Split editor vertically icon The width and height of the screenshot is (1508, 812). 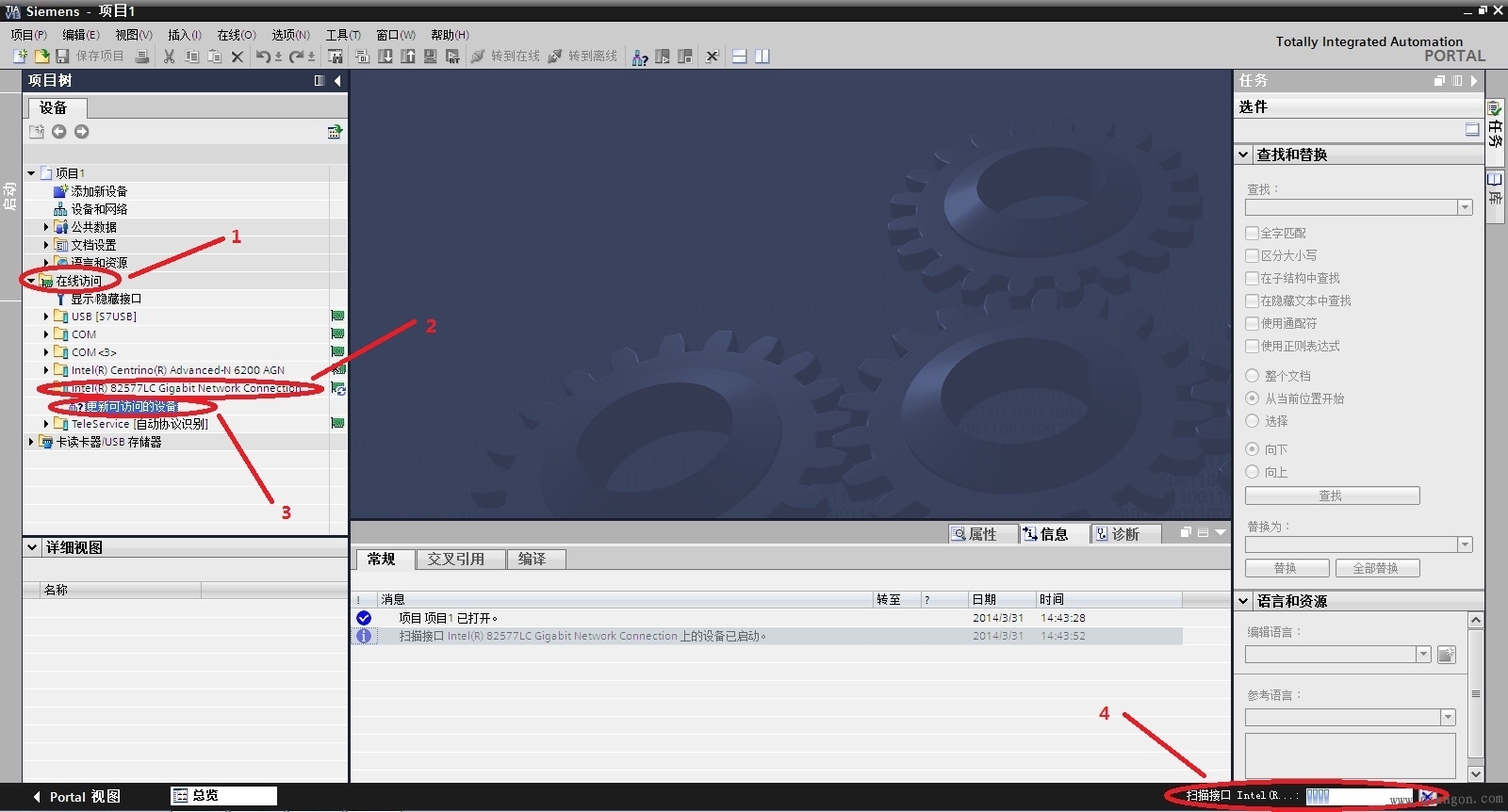762,57
